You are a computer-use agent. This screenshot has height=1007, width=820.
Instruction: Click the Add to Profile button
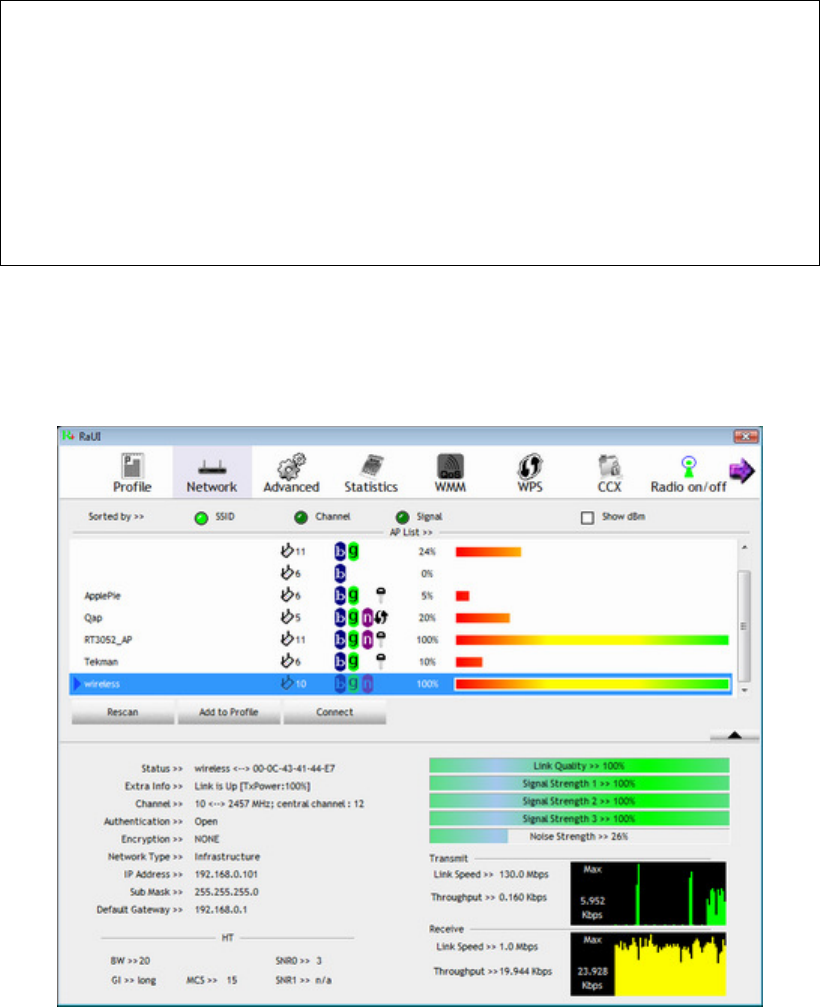pyautogui.click(x=229, y=712)
